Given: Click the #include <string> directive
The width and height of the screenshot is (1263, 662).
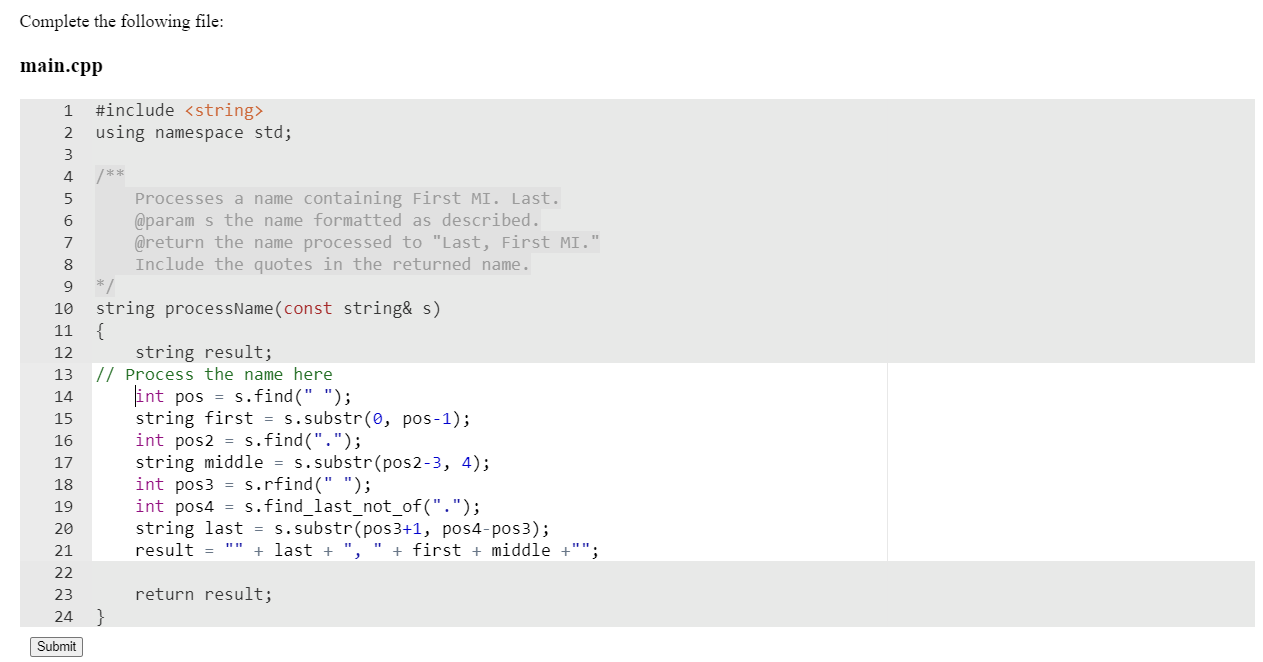Looking at the screenshot, I should pos(180,110).
